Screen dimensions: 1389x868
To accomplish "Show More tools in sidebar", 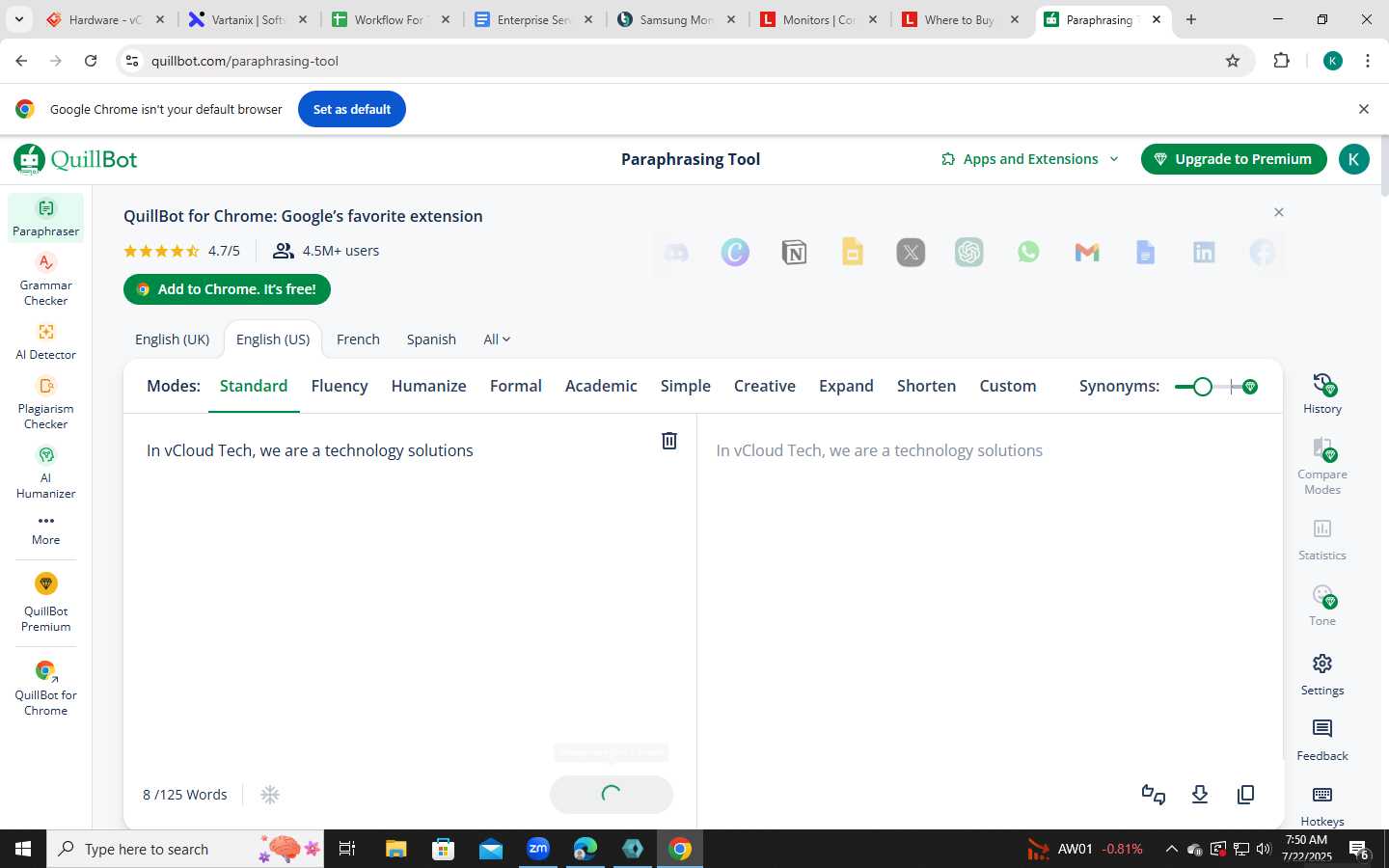I will click(x=45, y=529).
